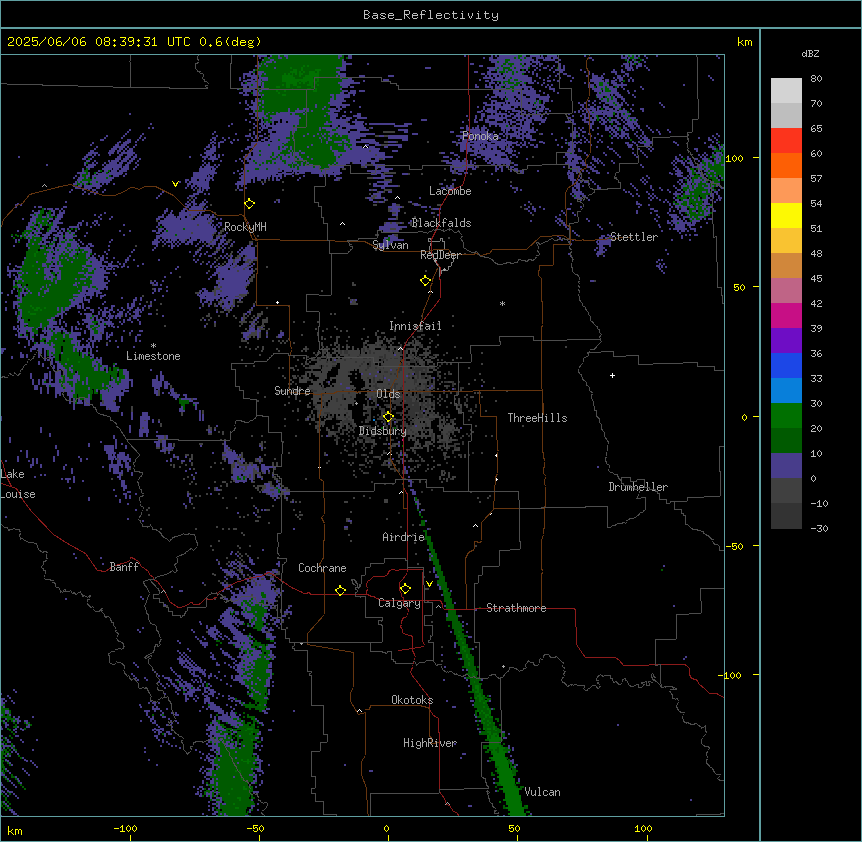Click the Limestone label
Image resolution: width=862 pixels, height=842 pixels.
(x=153, y=356)
